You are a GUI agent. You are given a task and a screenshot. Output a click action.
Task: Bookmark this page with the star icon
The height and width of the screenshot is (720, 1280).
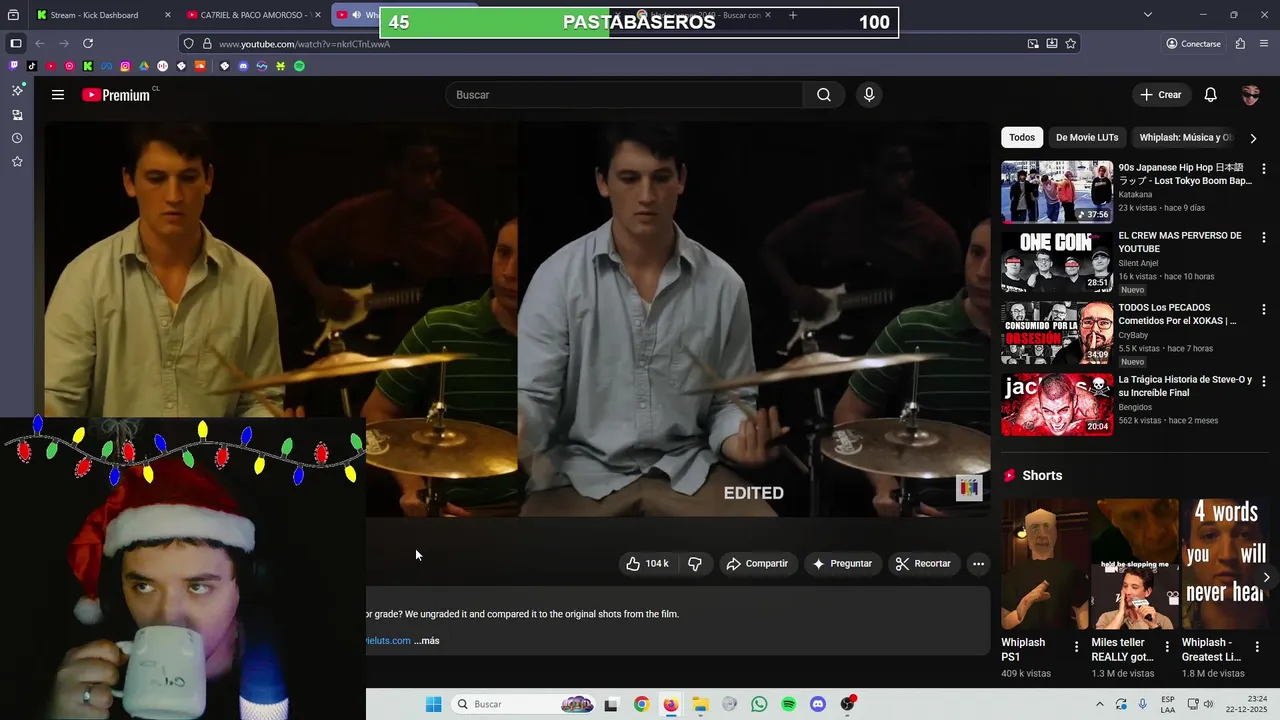(x=1070, y=43)
